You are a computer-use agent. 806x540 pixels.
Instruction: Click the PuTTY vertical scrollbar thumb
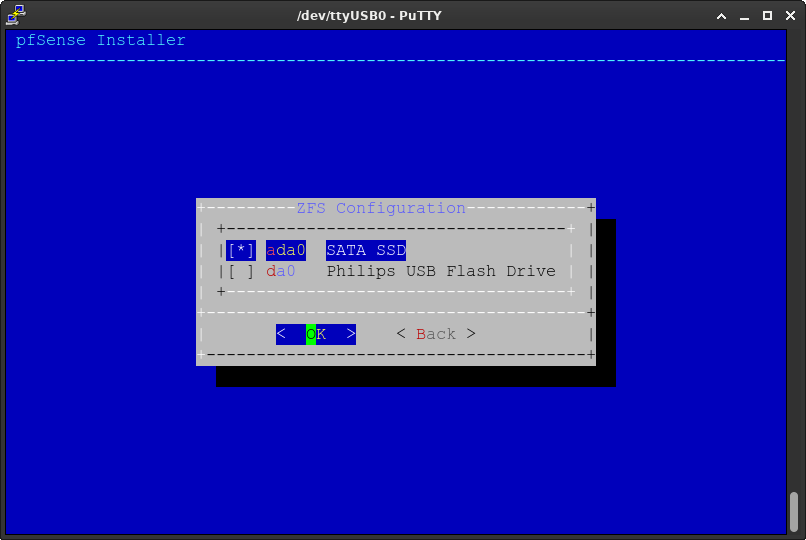coord(794,512)
